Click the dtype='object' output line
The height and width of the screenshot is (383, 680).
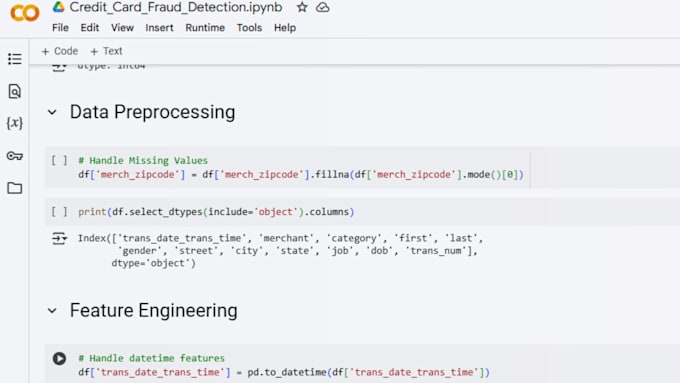(x=154, y=263)
